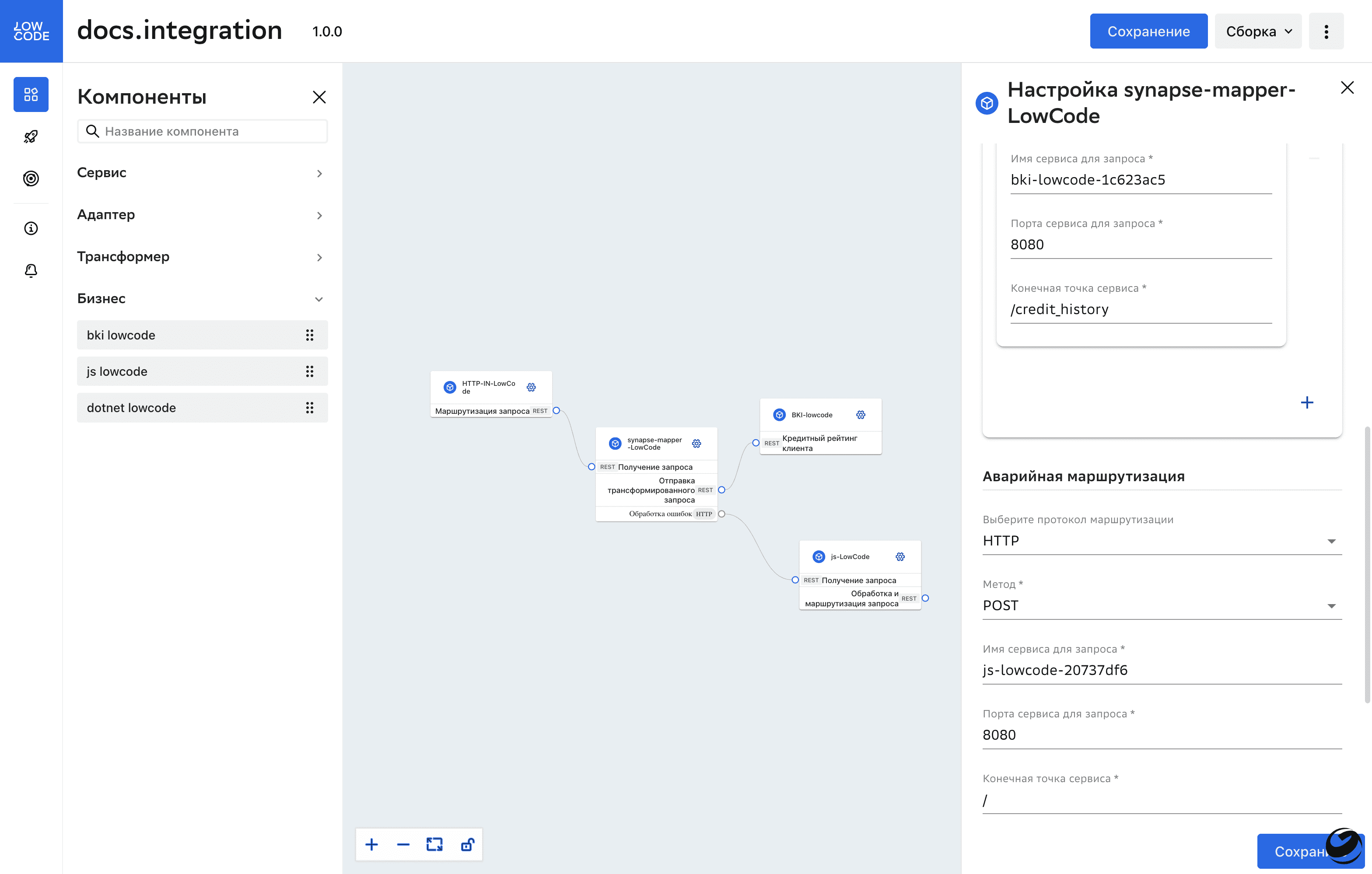Open the Метод POST dropdown
This screenshot has width=1372, height=874.
pyautogui.click(x=1332, y=606)
